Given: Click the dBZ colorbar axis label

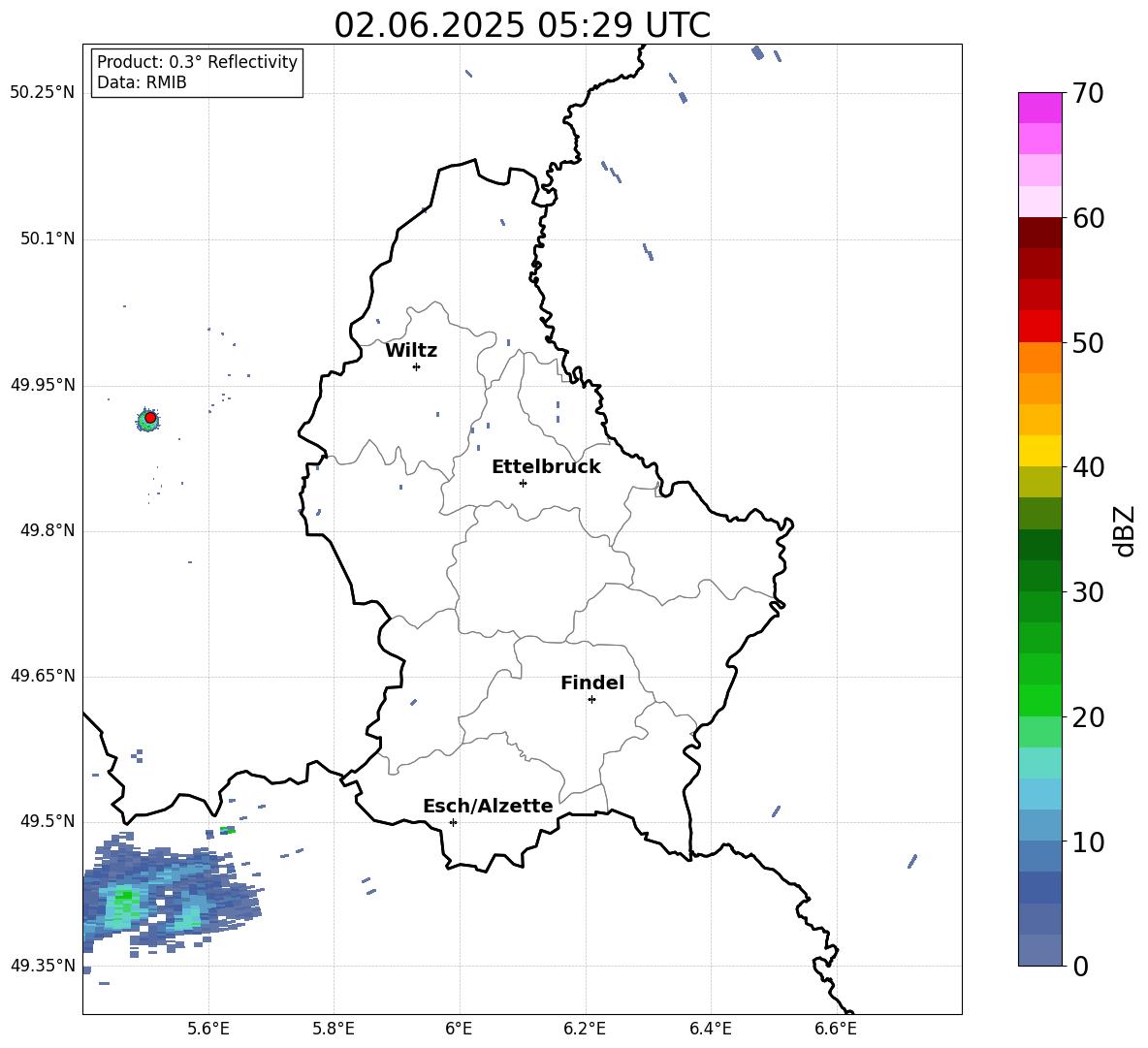Looking at the screenshot, I should (x=1126, y=531).
